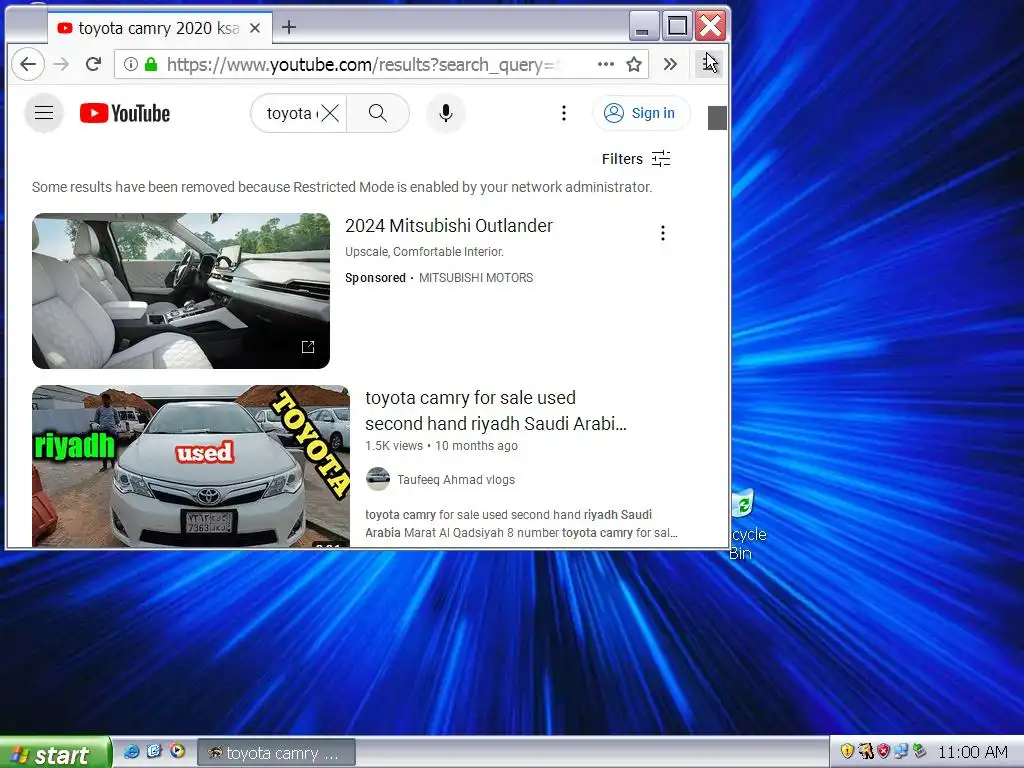The image size is (1024, 768).
Task: Click the taskbar clock showing 11:00 AM
Action: click(x=972, y=752)
